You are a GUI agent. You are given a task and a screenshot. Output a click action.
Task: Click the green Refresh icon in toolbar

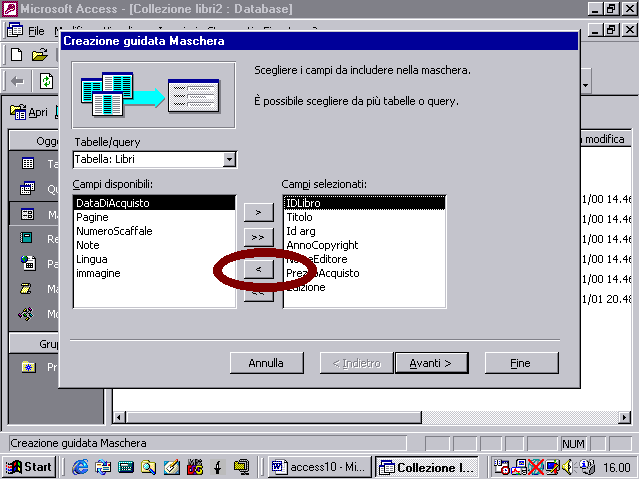tap(46, 81)
